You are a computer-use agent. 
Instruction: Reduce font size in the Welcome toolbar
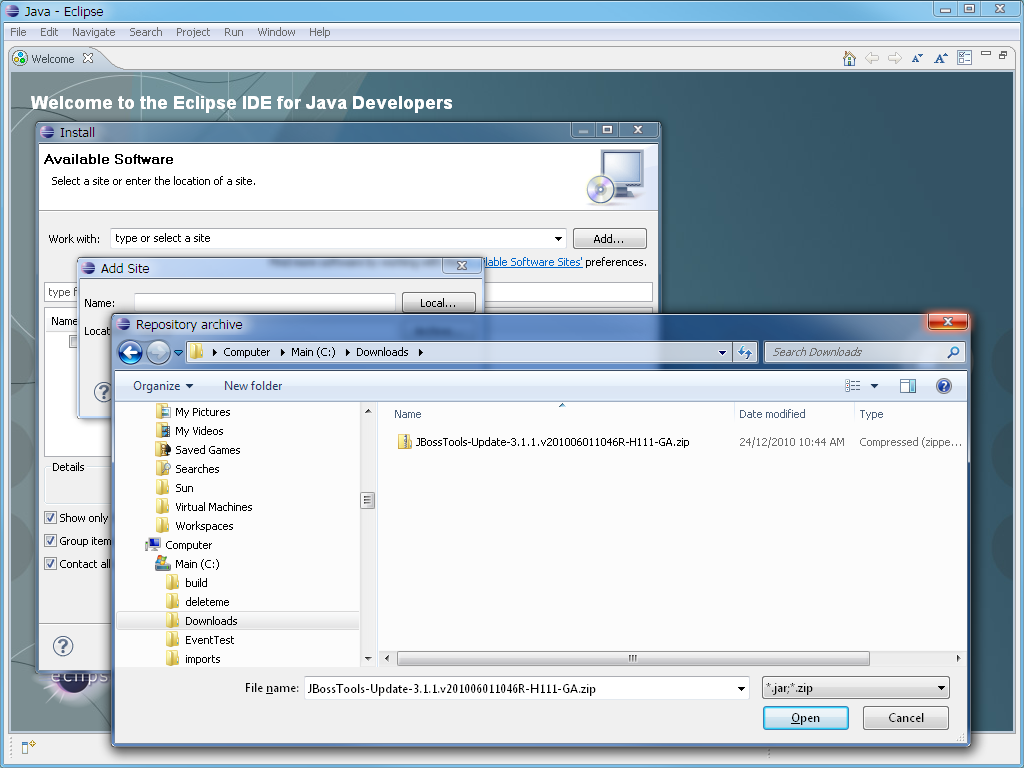click(918, 58)
